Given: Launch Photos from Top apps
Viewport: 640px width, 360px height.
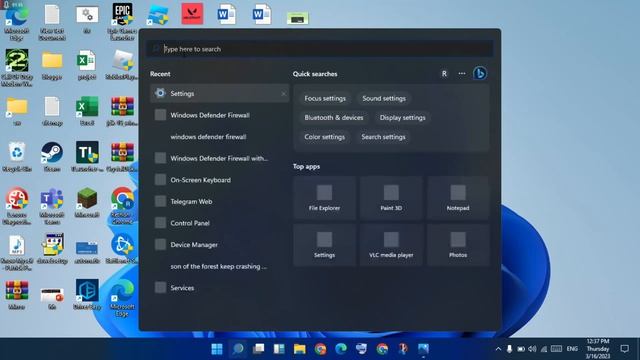Looking at the screenshot, I should click(458, 245).
